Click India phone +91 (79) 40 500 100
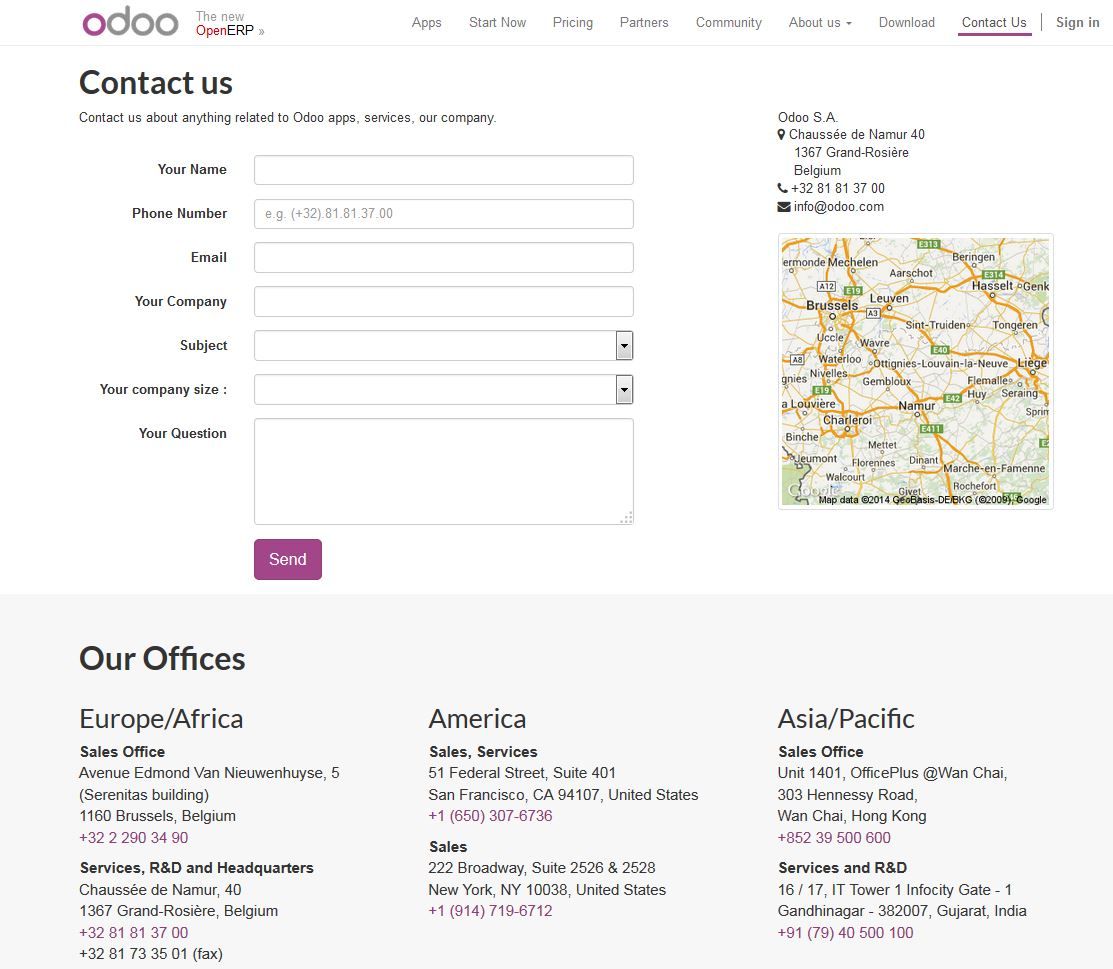Viewport: 1113px width, 969px height. (x=845, y=933)
